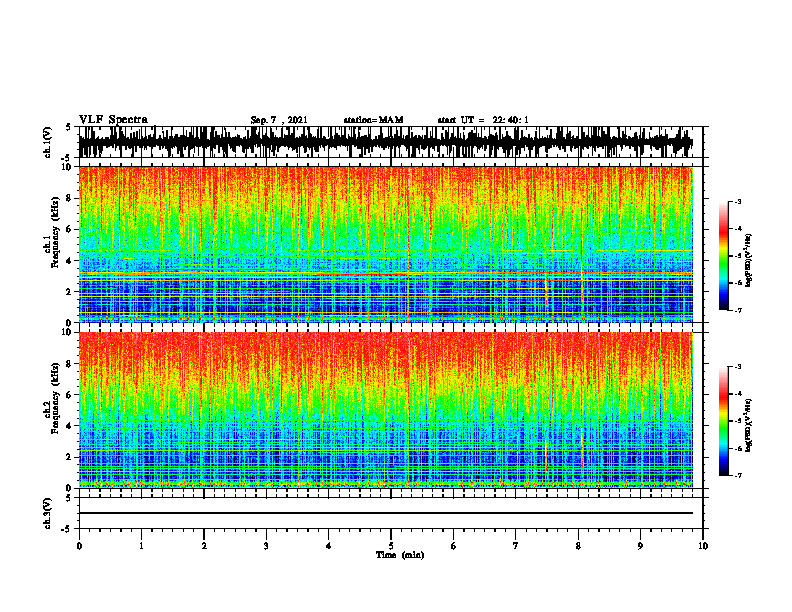Click the ch.2 frequency axis "4" tick label
Image resolution: width=792 pixels, height=612 pixels.
(69, 426)
